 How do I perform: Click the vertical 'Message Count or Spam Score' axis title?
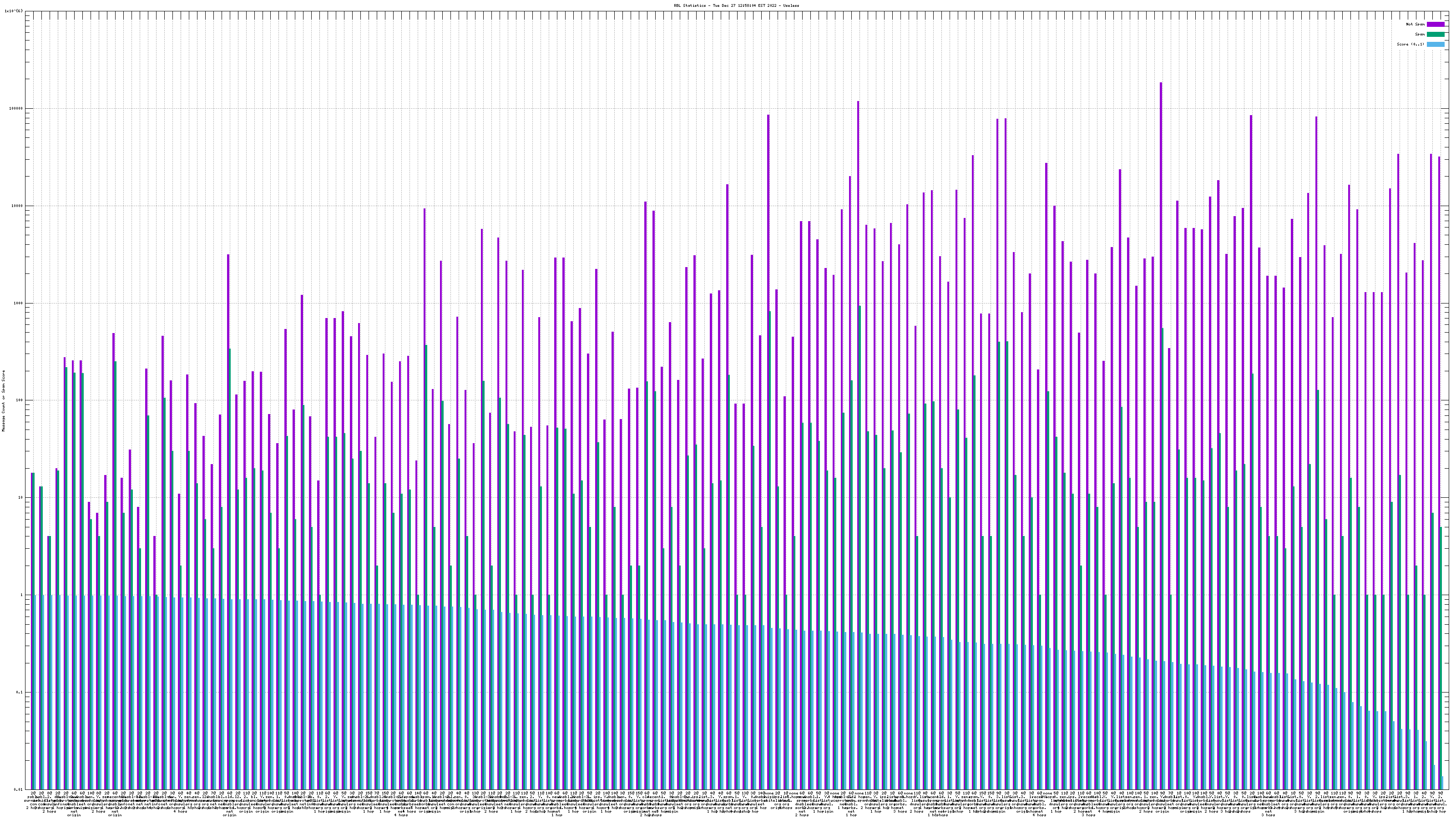(x=3, y=401)
